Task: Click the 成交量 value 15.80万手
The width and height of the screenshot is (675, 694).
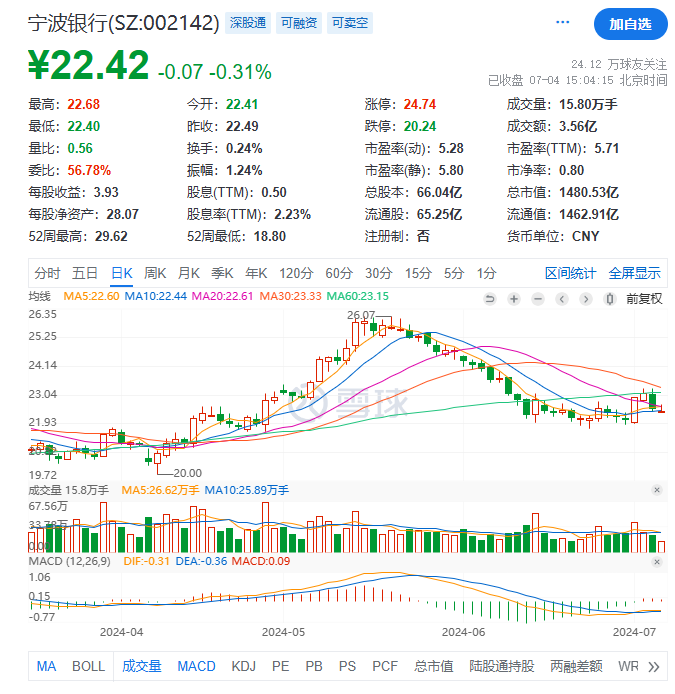Action: pyautogui.click(x=588, y=104)
